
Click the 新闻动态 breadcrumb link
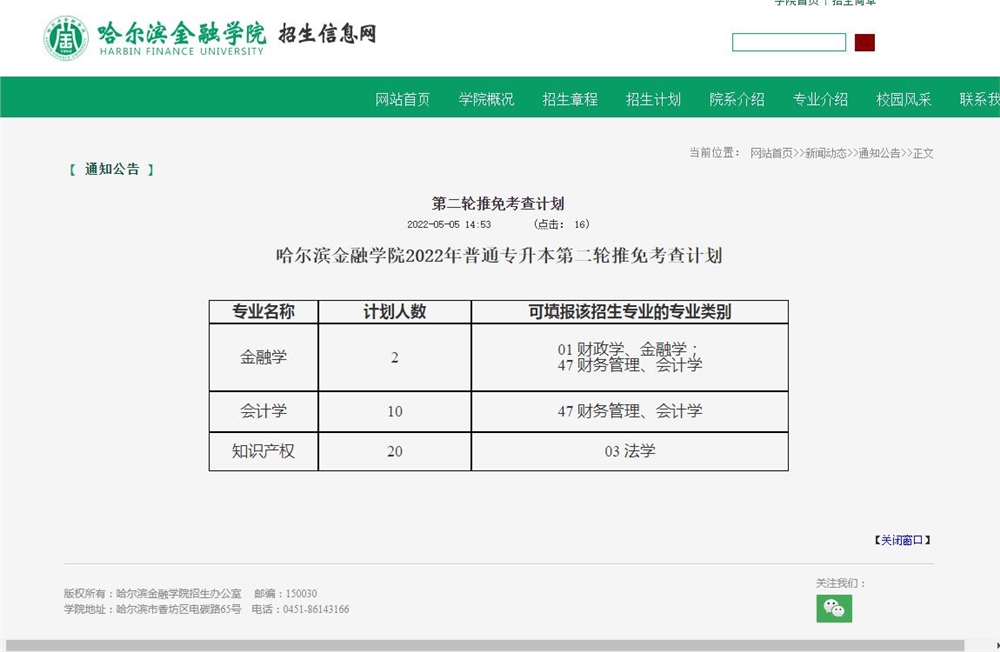point(826,153)
